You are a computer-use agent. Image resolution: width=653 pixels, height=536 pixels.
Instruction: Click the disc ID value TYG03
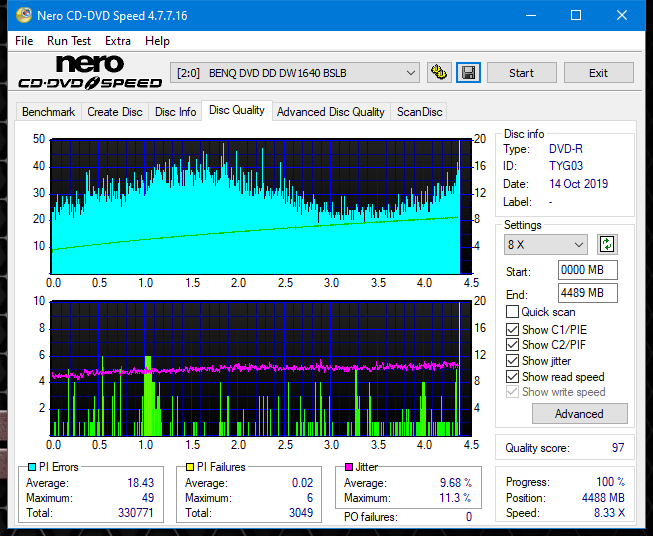(566, 166)
